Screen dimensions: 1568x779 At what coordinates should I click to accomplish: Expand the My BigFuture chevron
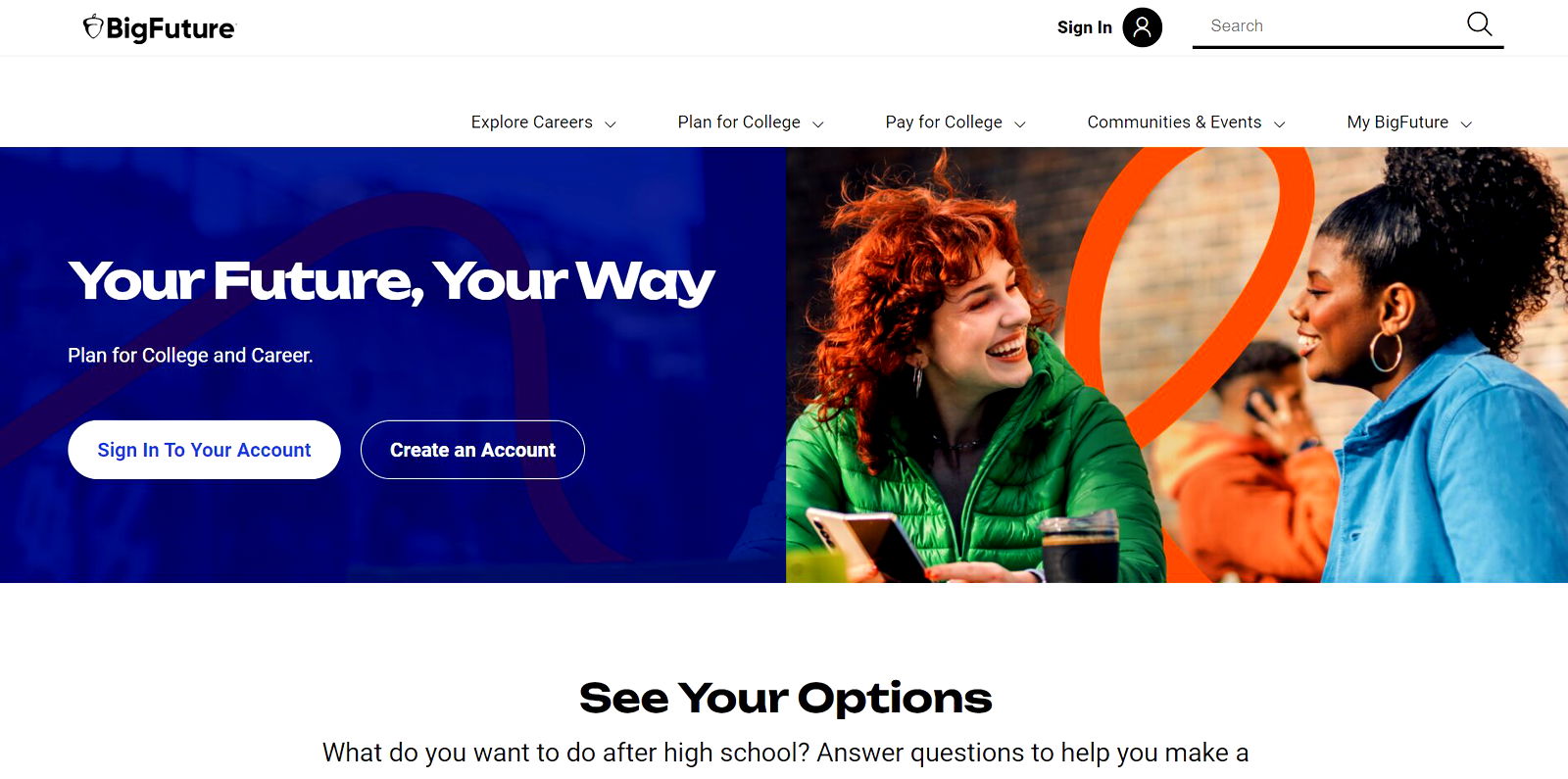1466,124
